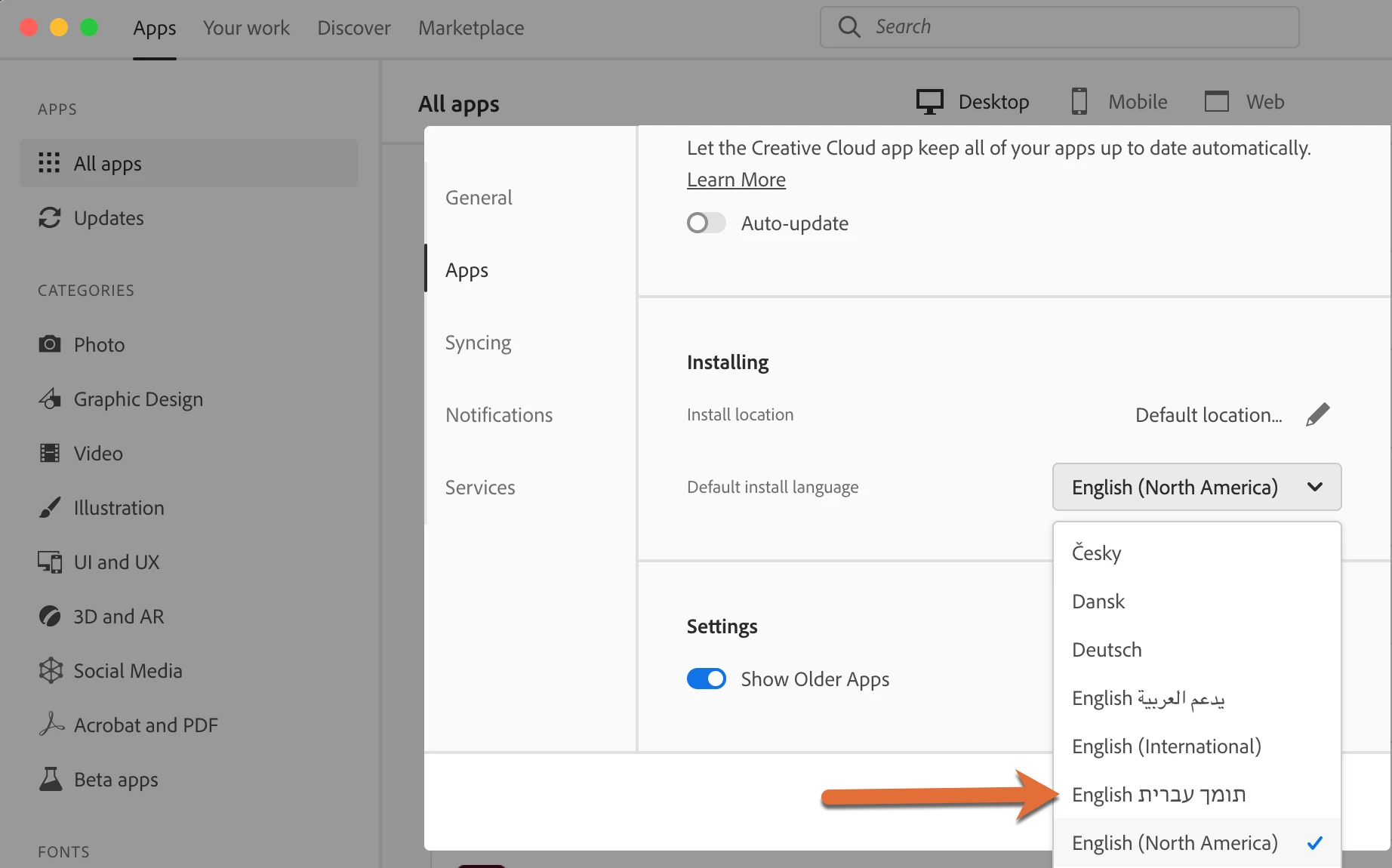Select English with Hebrew support

pos(1196,794)
